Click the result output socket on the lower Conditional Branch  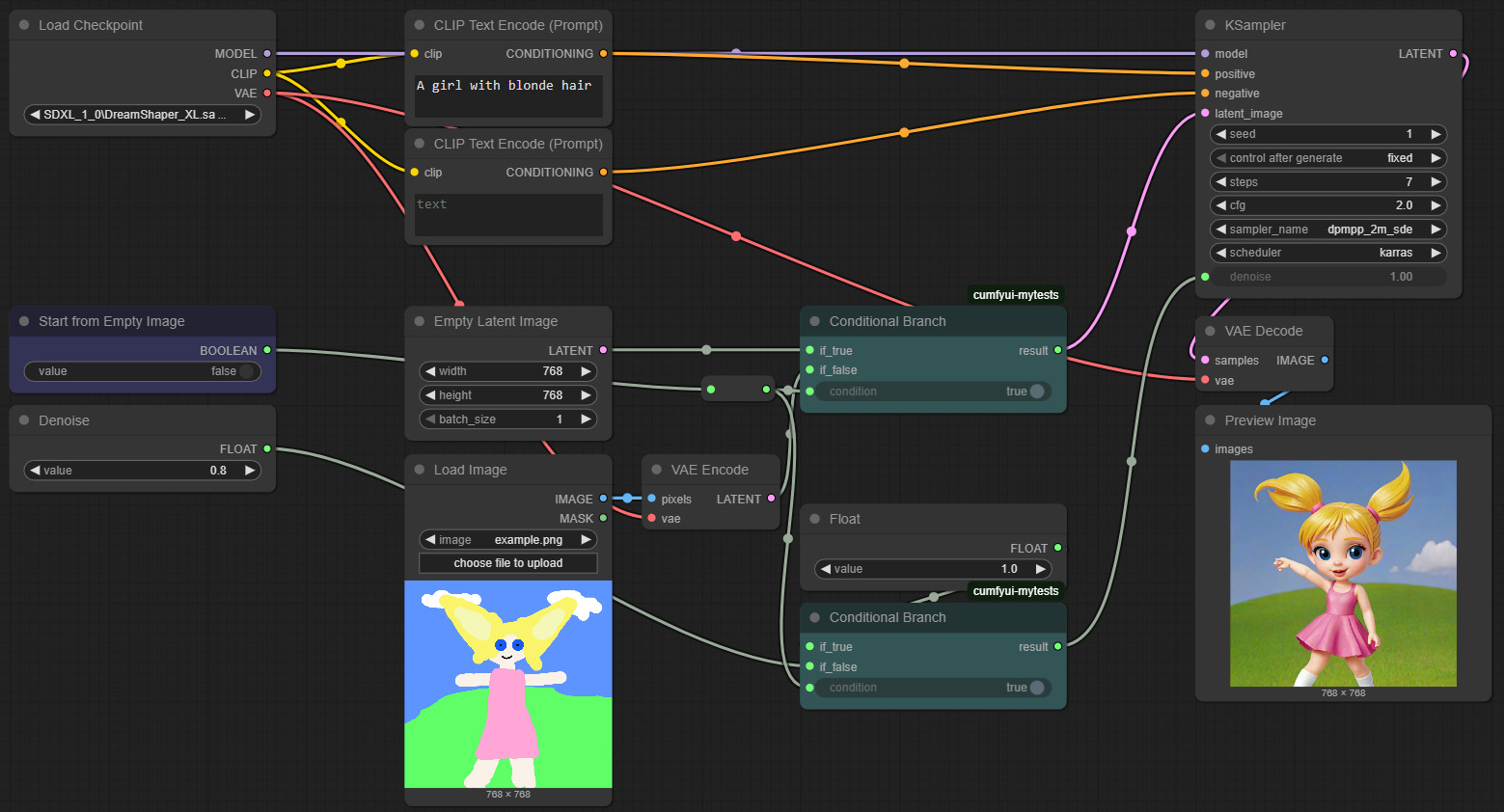tap(1057, 646)
